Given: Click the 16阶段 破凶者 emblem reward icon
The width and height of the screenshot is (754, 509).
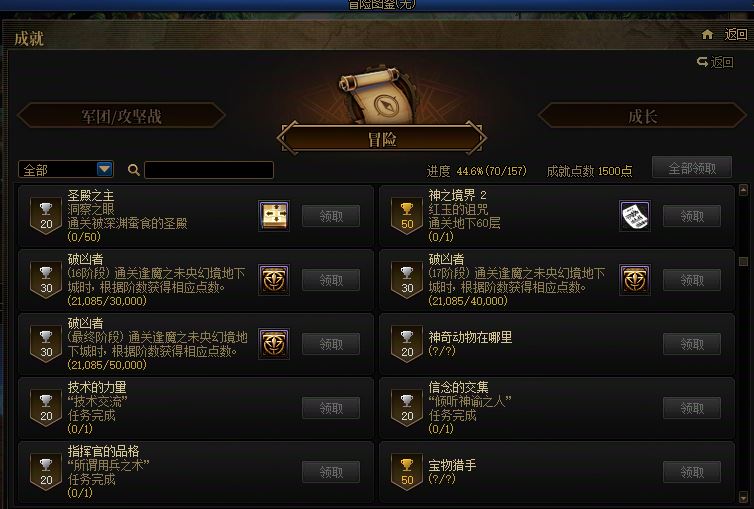Looking at the screenshot, I should pyautogui.click(x=274, y=280).
